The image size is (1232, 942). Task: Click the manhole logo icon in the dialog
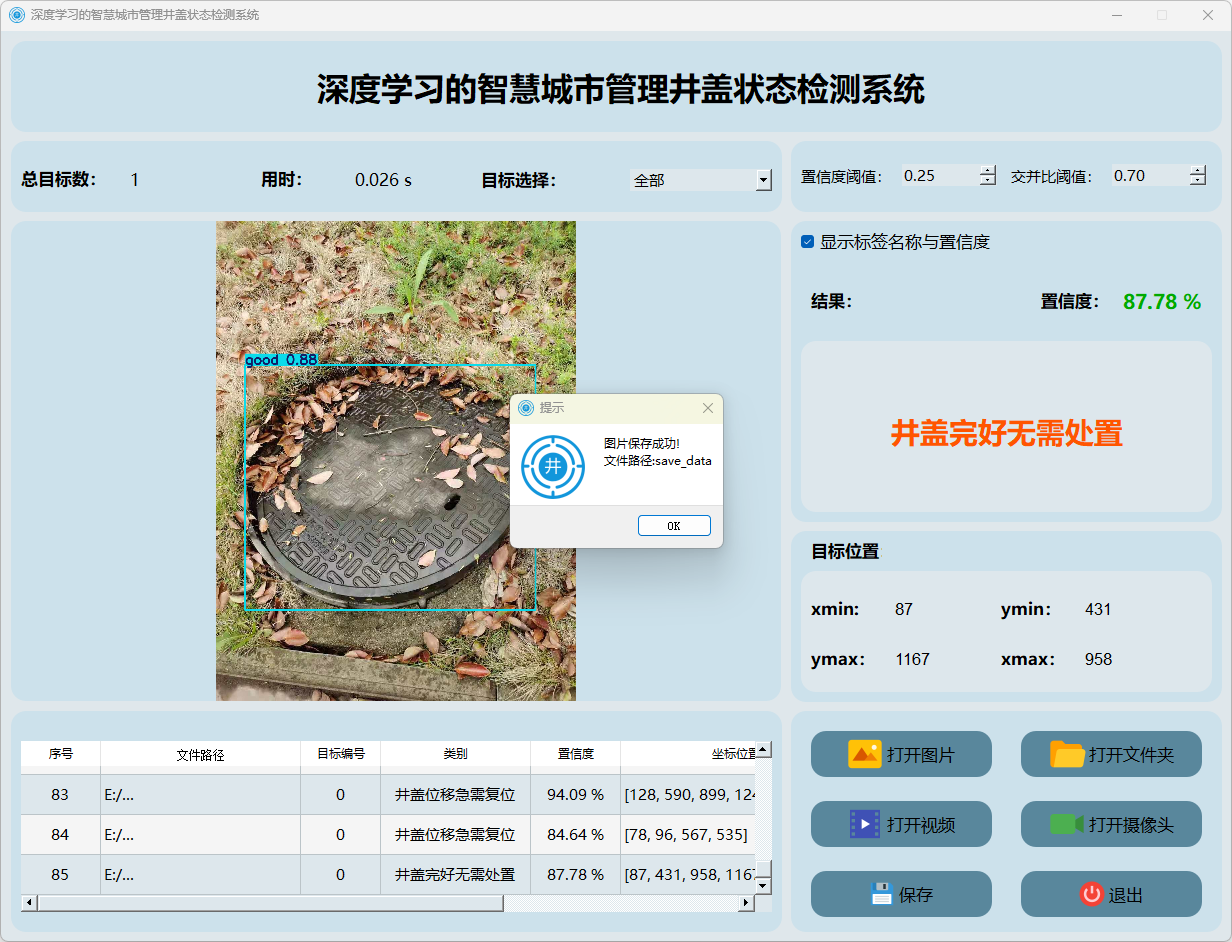[x=552, y=466]
